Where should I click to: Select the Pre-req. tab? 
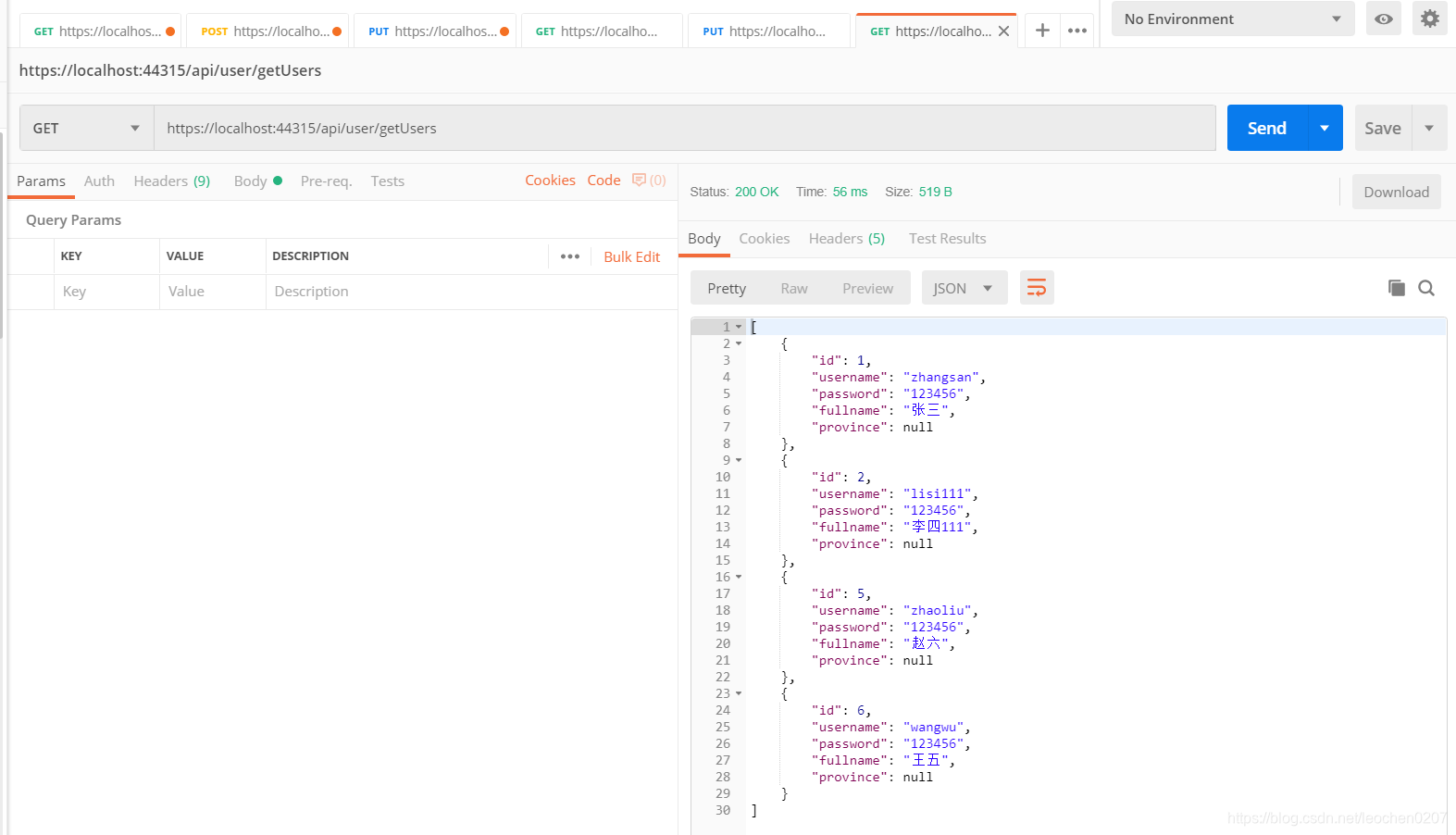point(326,181)
